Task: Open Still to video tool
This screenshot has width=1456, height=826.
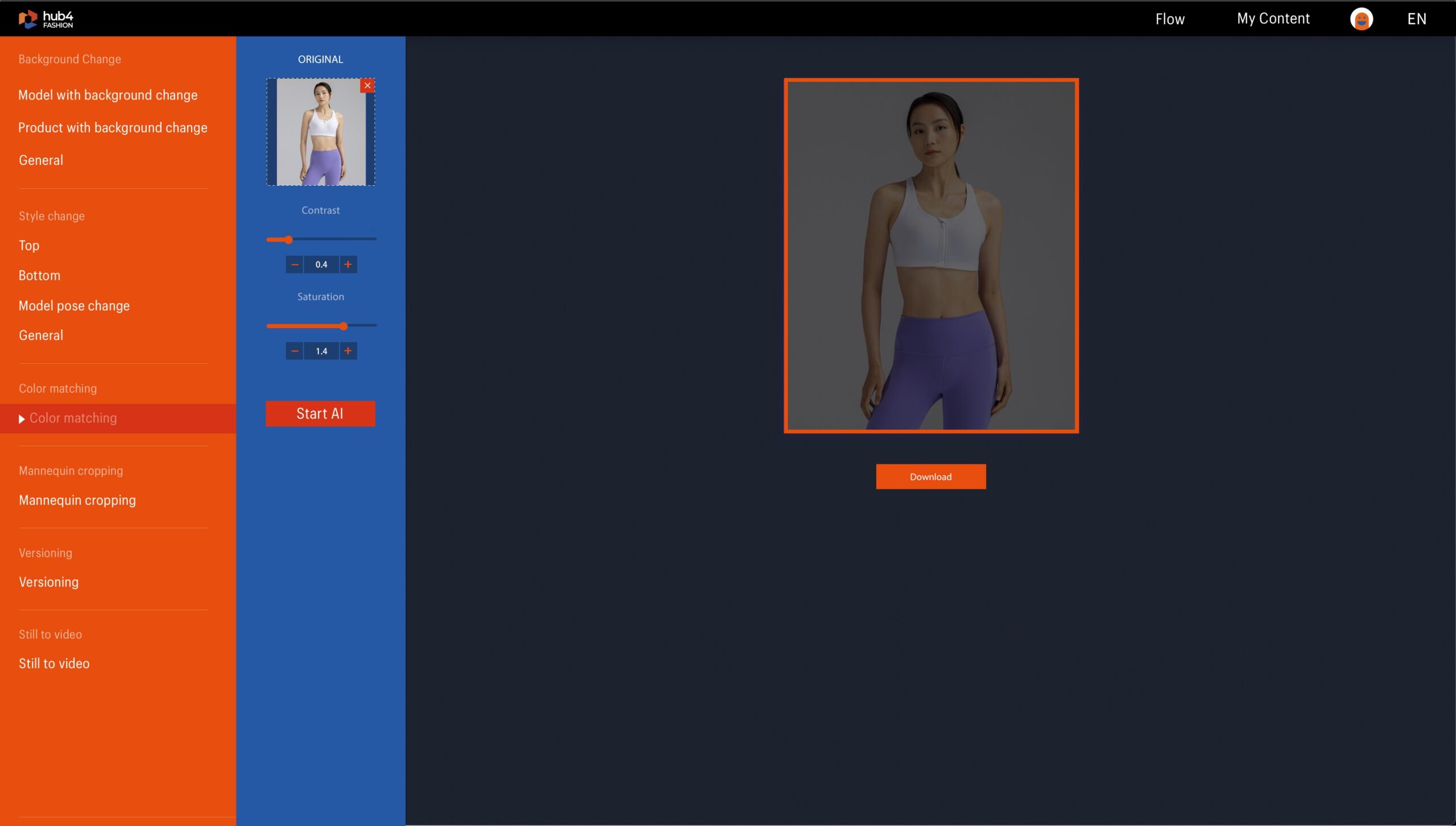Action: 54,663
